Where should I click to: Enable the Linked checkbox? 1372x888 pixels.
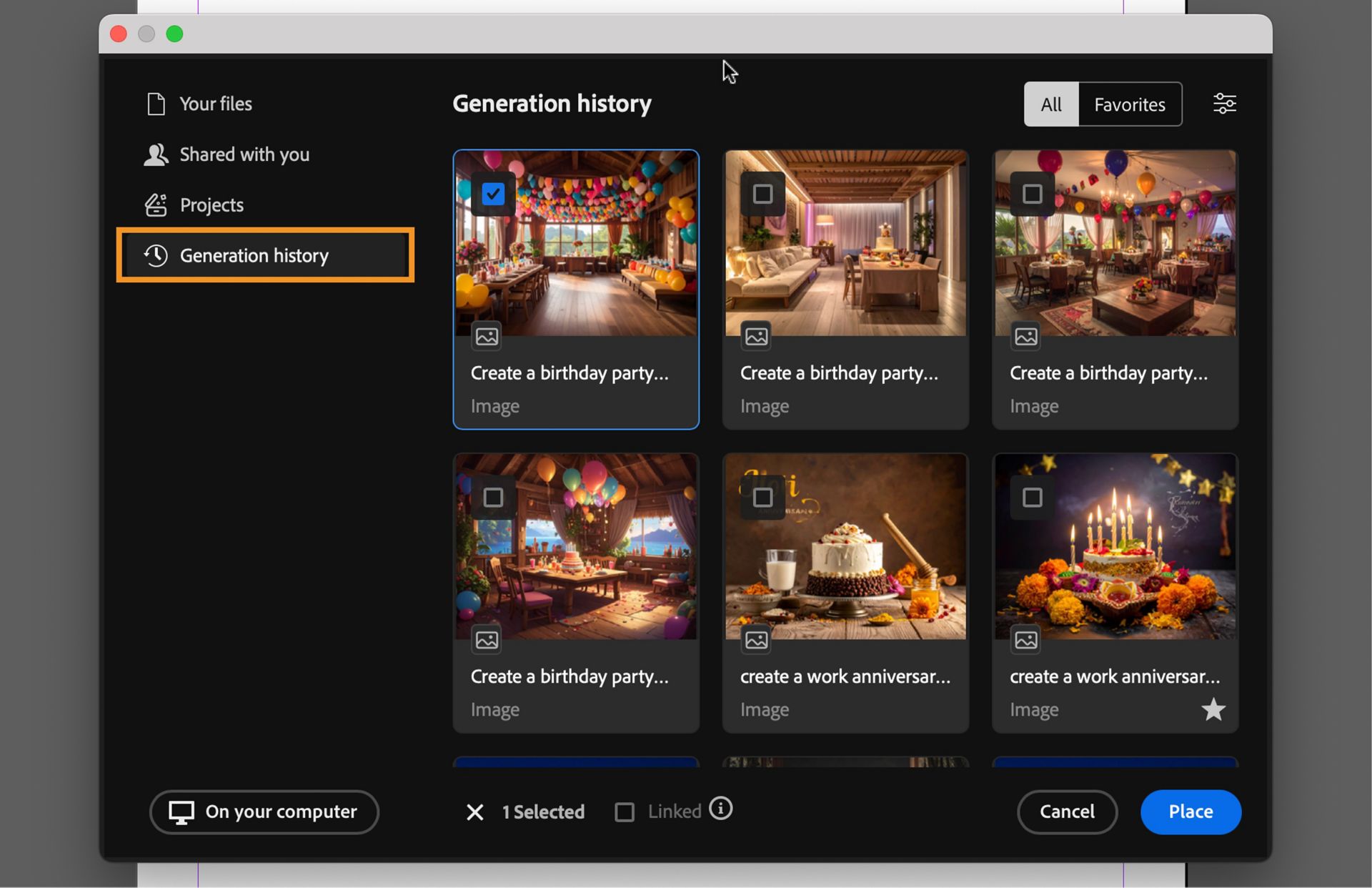click(624, 812)
